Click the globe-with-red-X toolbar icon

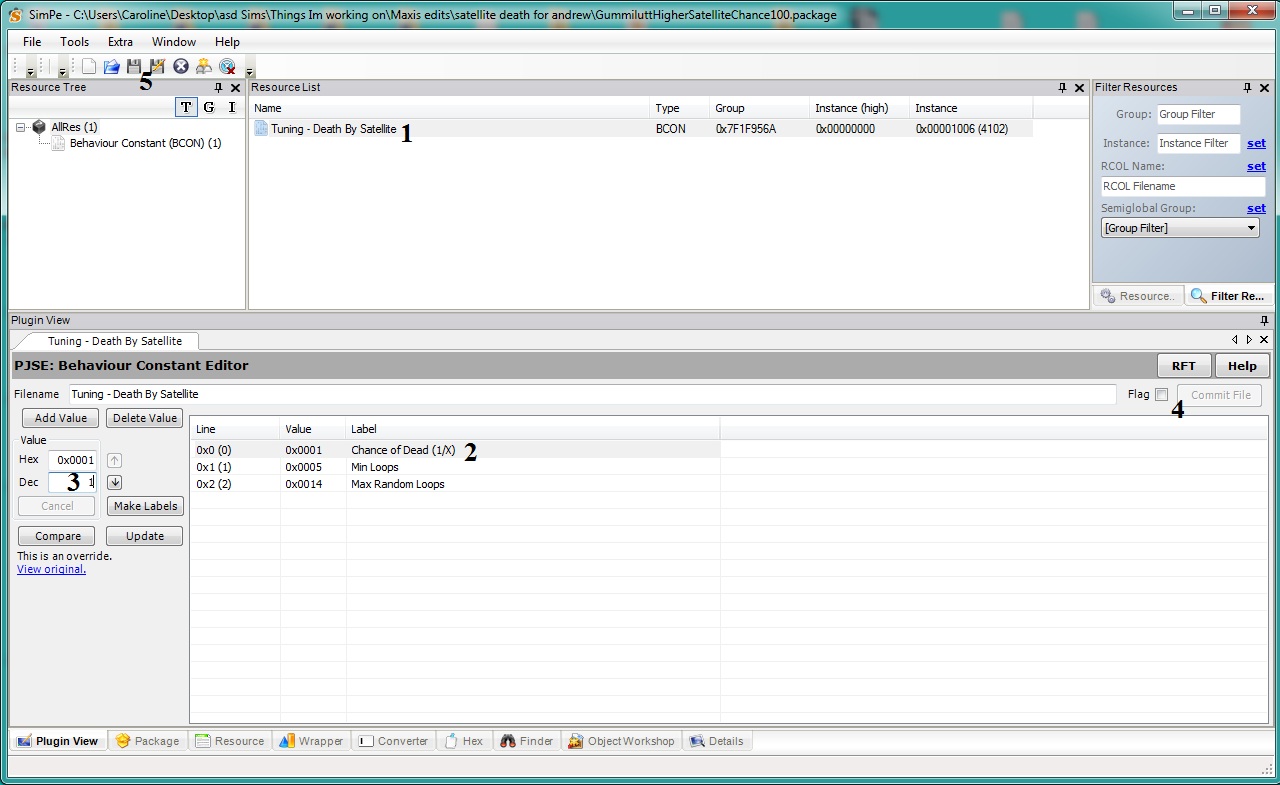click(x=227, y=67)
